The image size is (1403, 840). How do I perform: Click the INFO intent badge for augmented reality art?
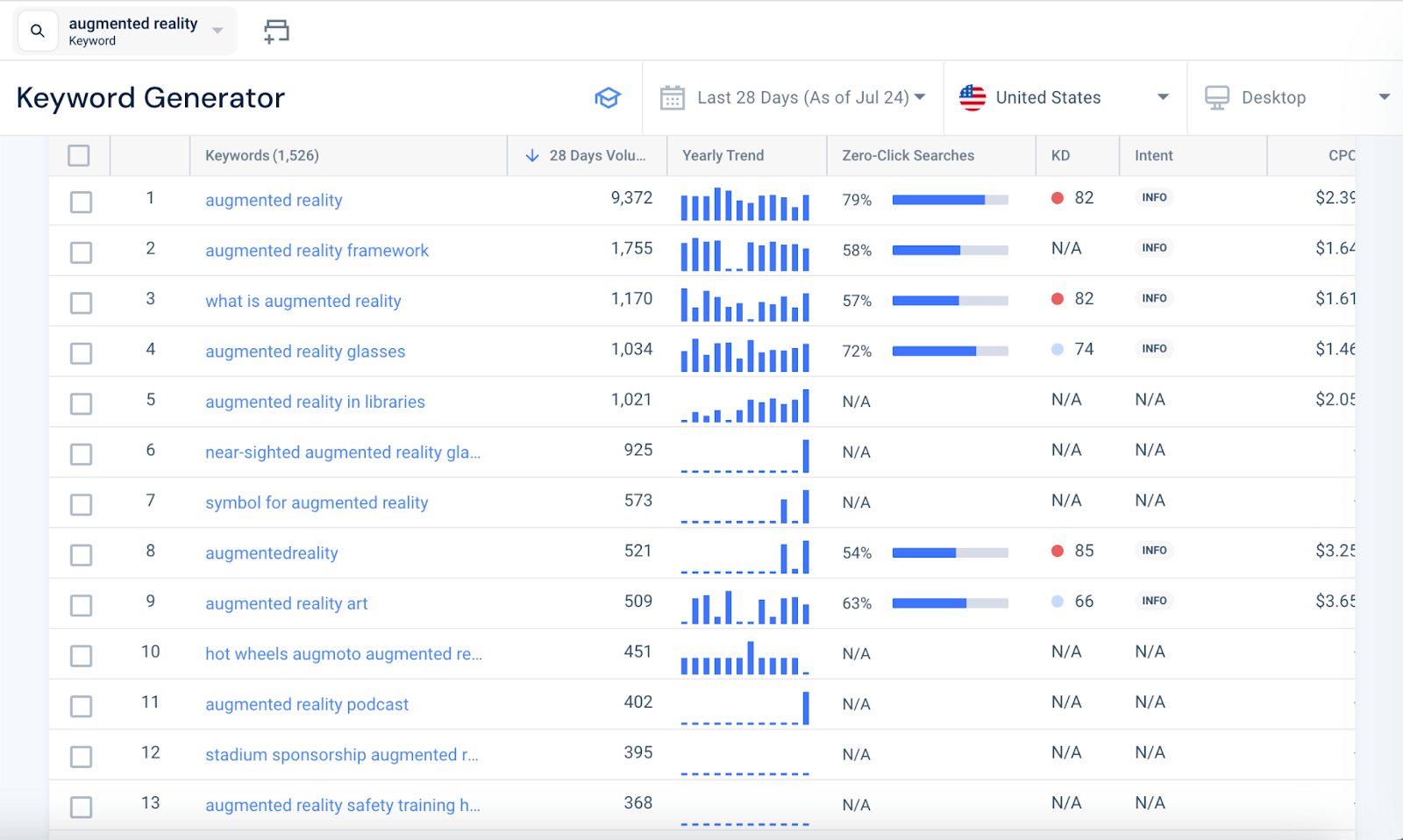(x=1154, y=602)
